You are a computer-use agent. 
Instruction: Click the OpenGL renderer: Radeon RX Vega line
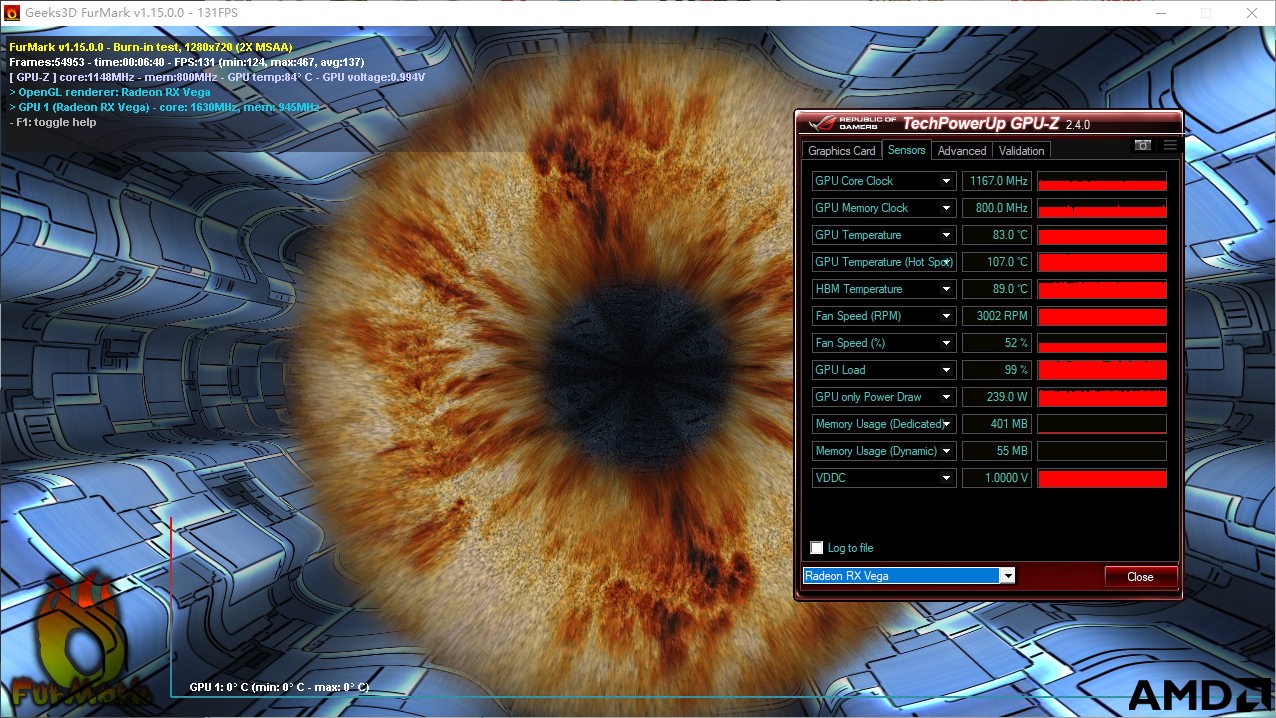point(110,92)
